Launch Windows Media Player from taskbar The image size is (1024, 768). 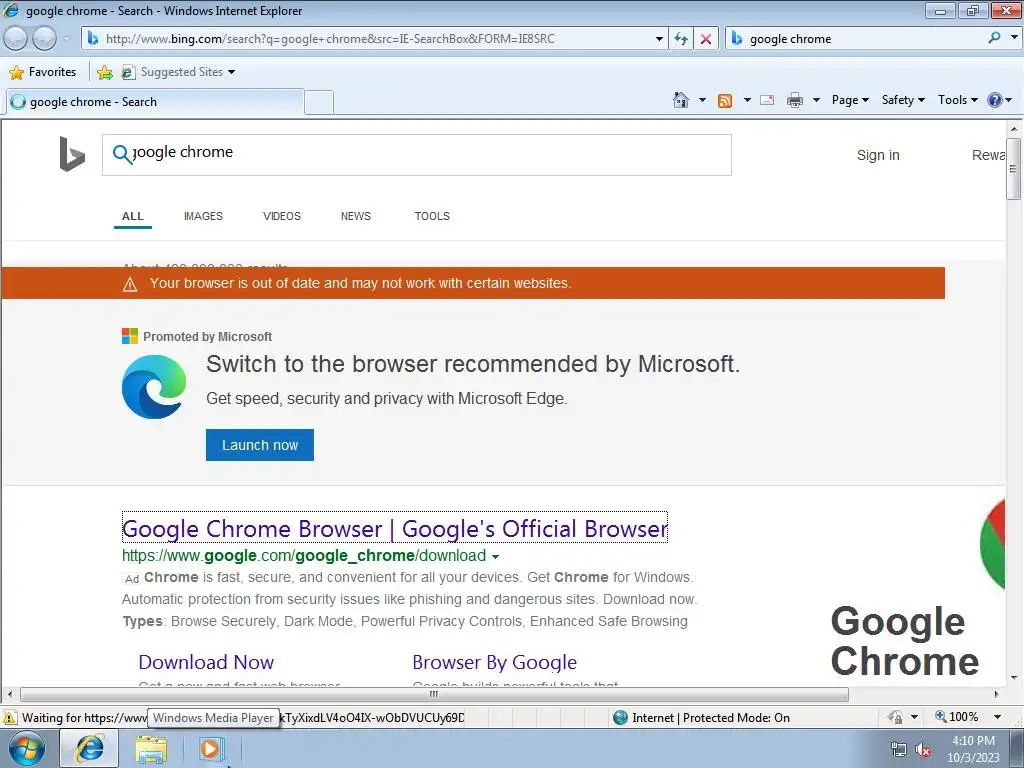click(211, 749)
